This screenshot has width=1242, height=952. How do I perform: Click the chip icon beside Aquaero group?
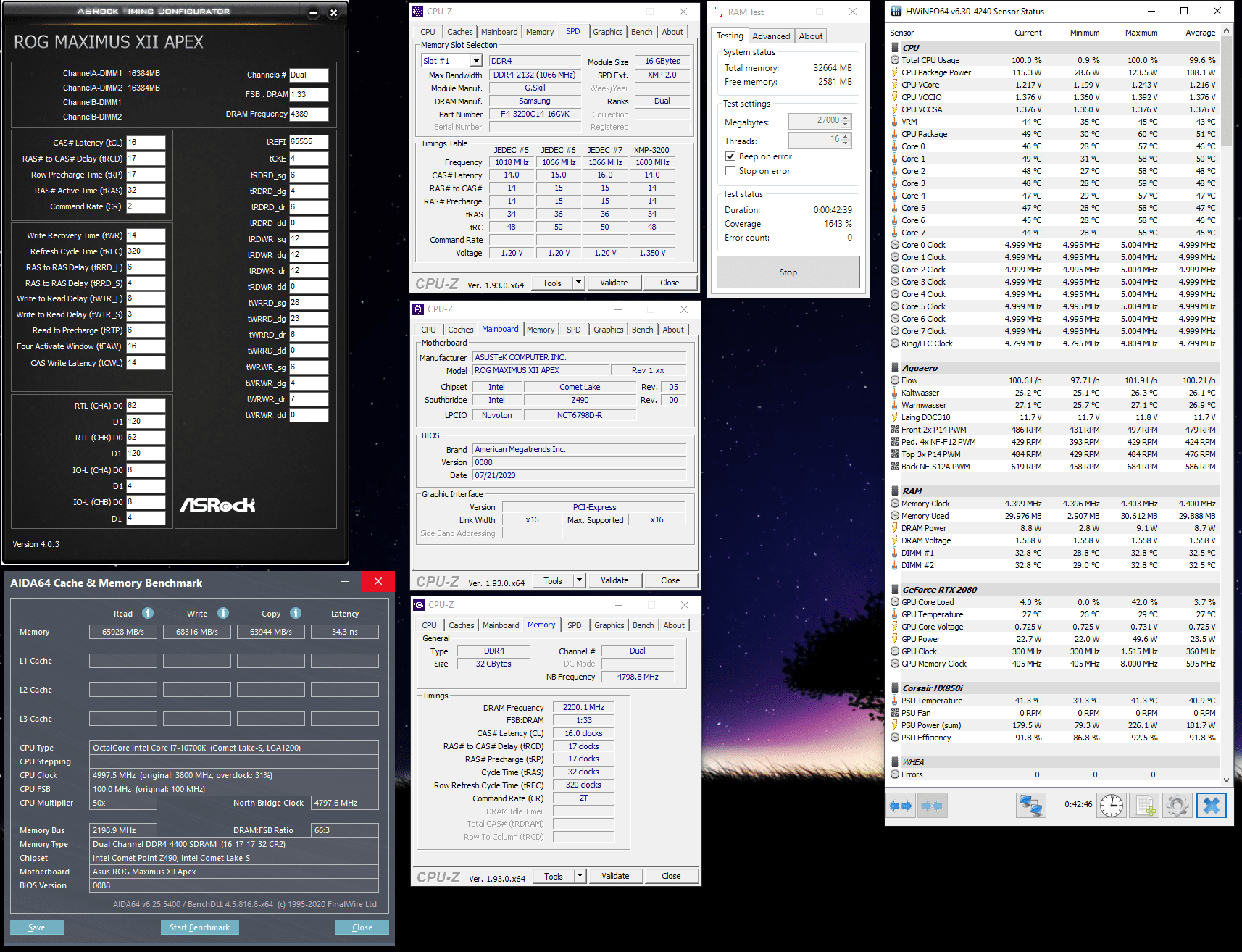895,368
